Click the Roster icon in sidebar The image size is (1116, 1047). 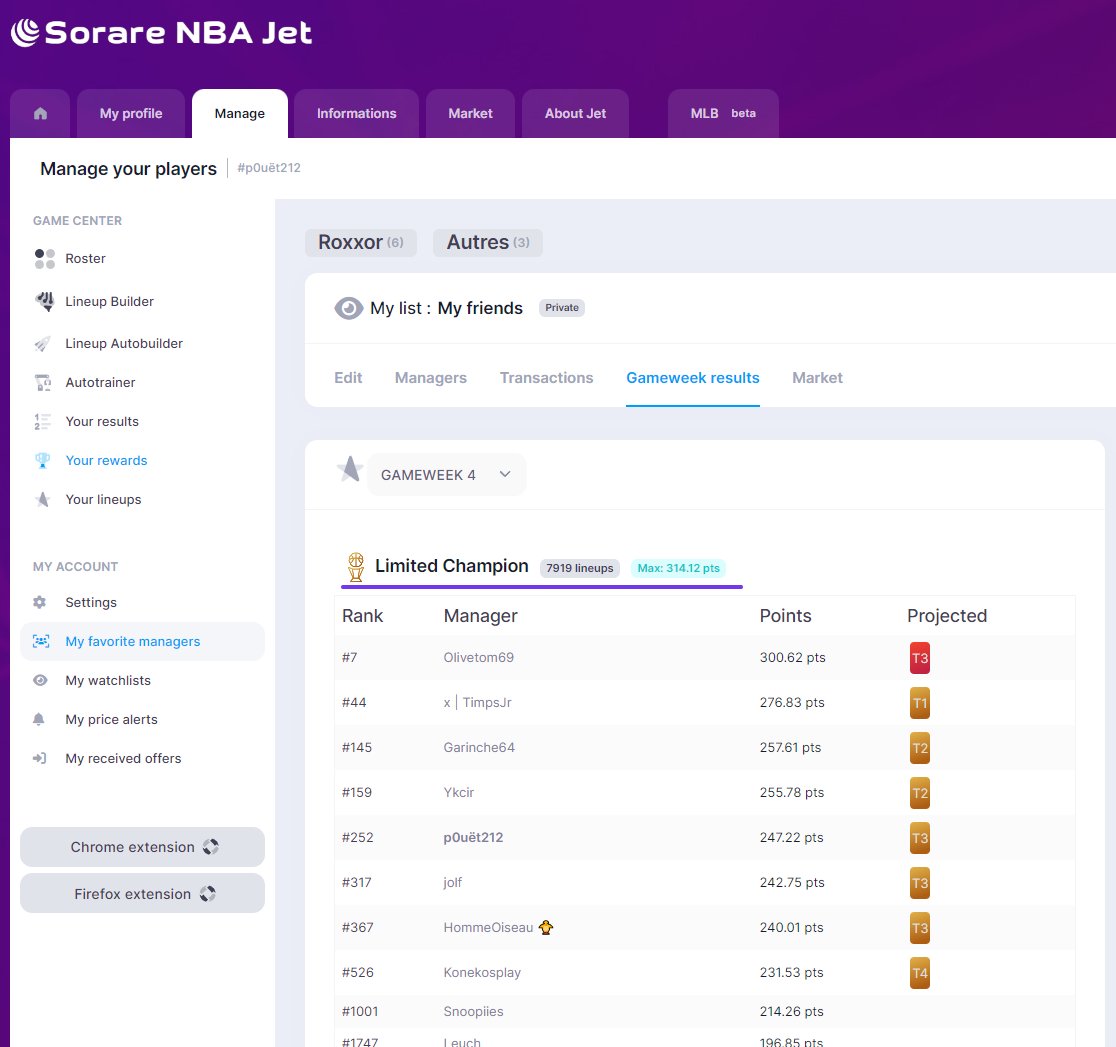[x=44, y=258]
